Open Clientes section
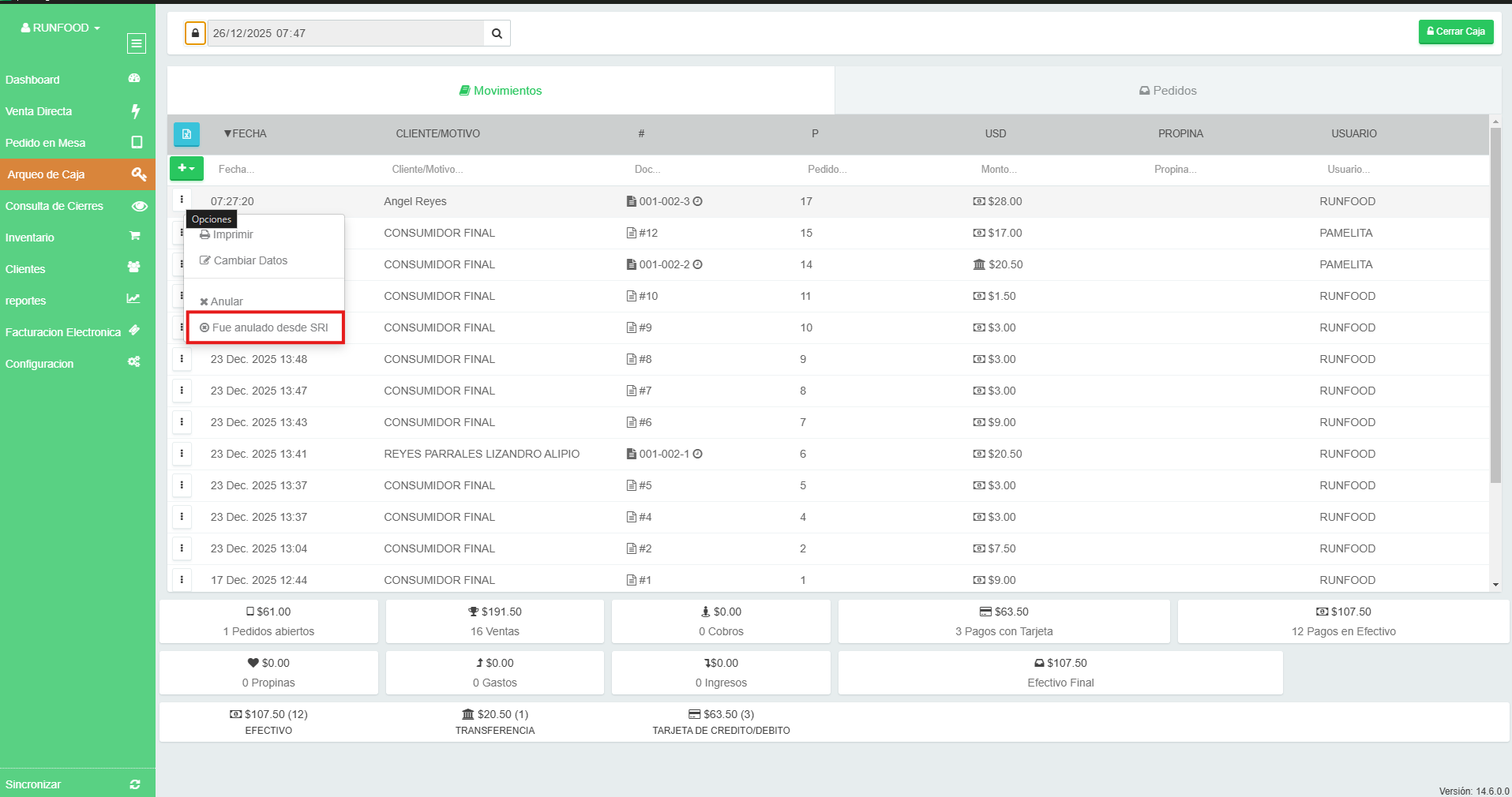The image size is (1512, 797). [x=77, y=269]
